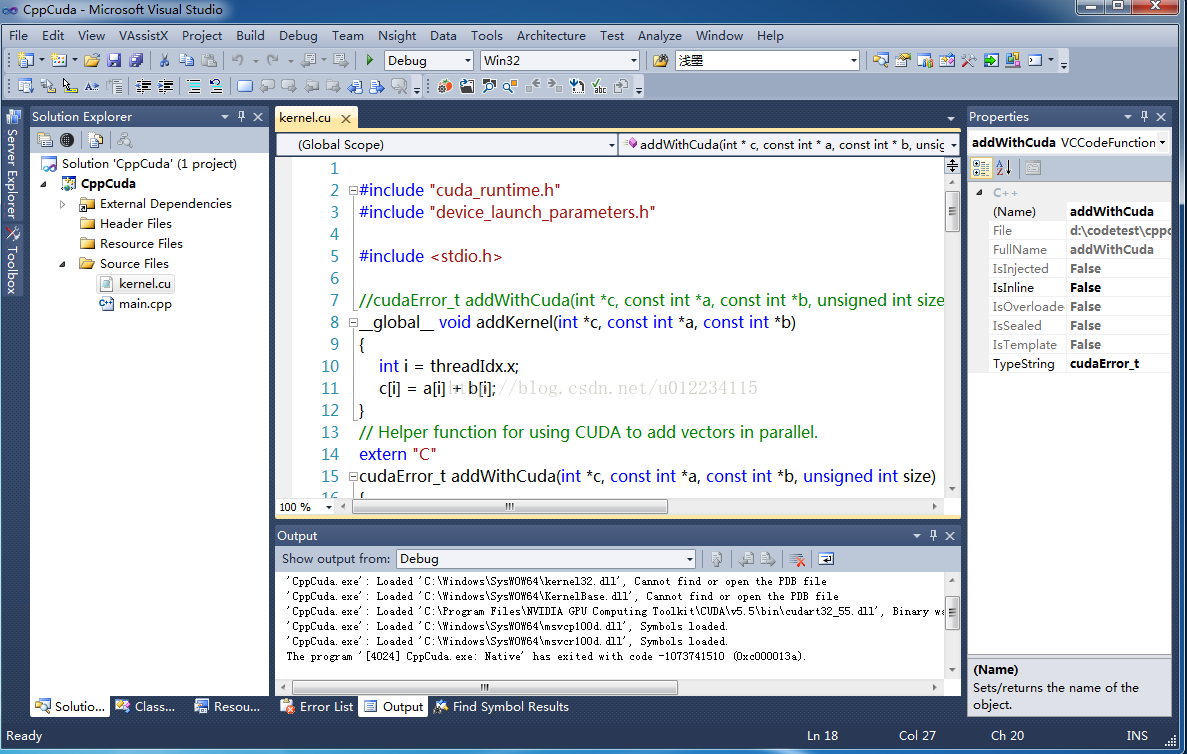The width and height of the screenshot is (1187, 754).
Task: Collapse the addKernel function code block
Action: 353,322
